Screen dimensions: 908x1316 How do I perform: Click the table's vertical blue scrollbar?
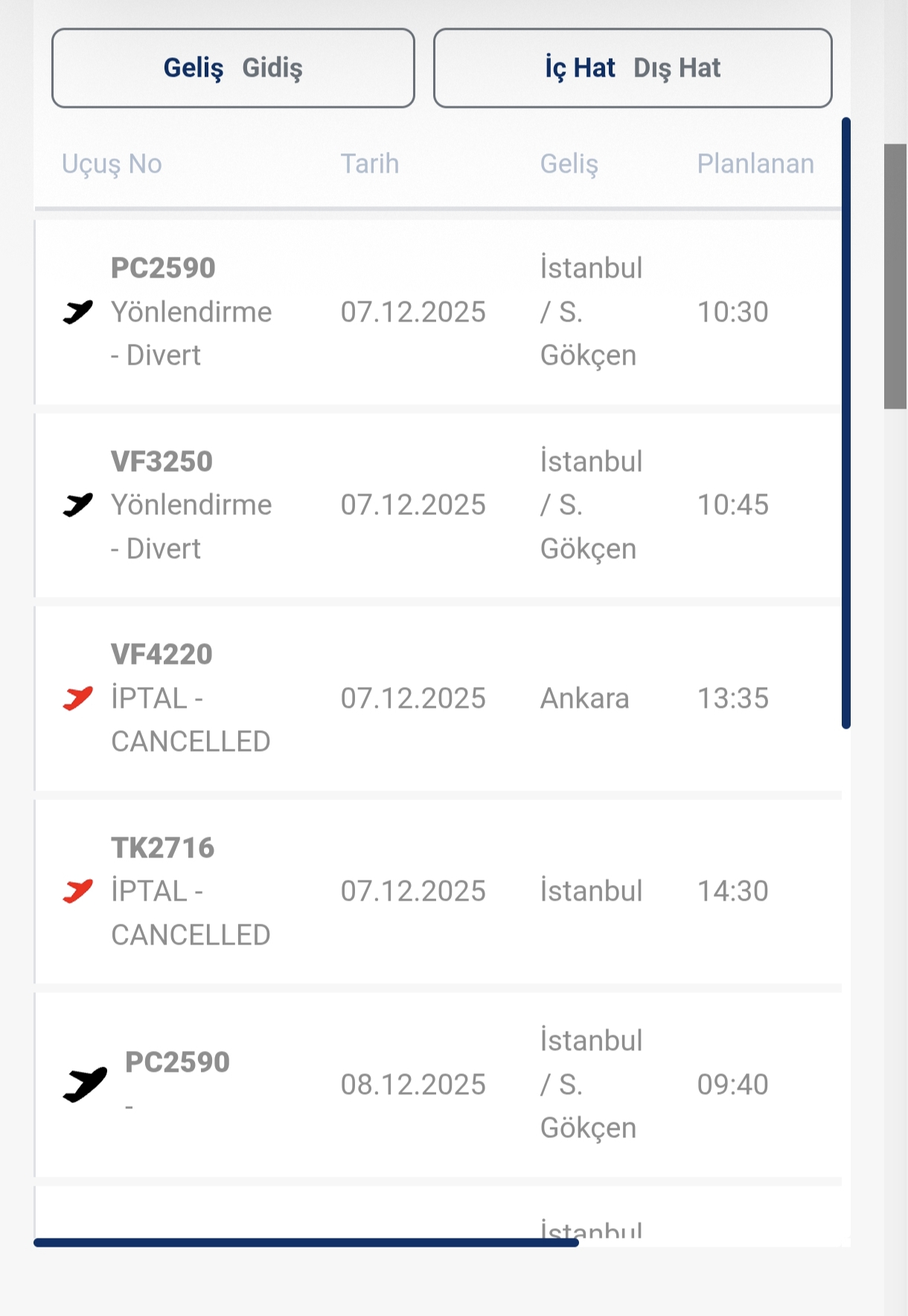pos(846,423)
